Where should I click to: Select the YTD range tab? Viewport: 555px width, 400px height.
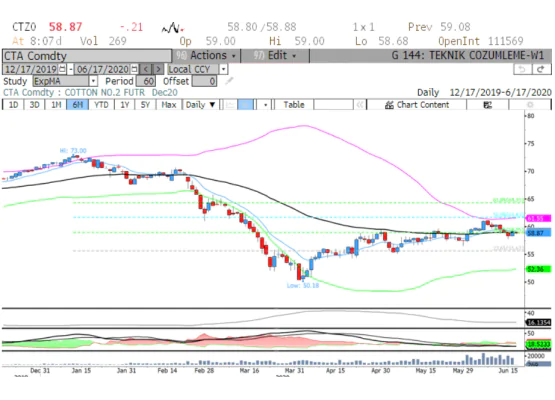(101, 105)
